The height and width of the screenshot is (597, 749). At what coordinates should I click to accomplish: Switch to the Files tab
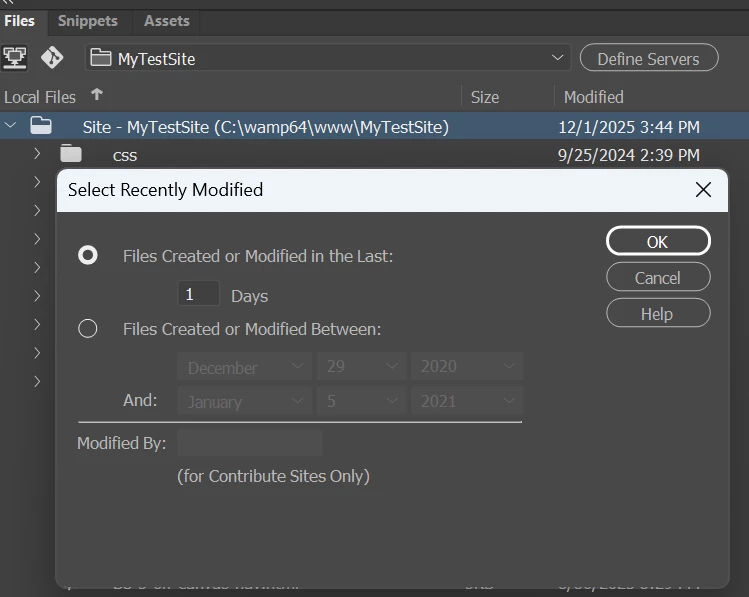pos(20,21)
